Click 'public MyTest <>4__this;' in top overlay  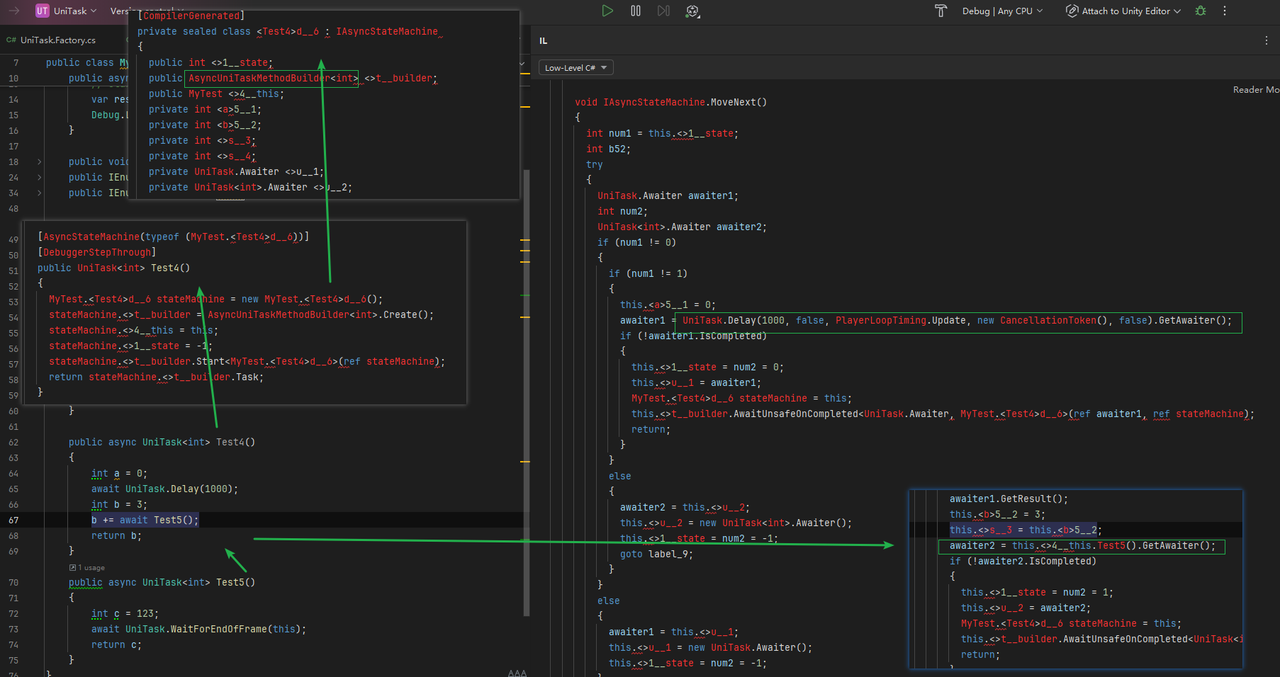pyautogui.click(x=216, y=94)
